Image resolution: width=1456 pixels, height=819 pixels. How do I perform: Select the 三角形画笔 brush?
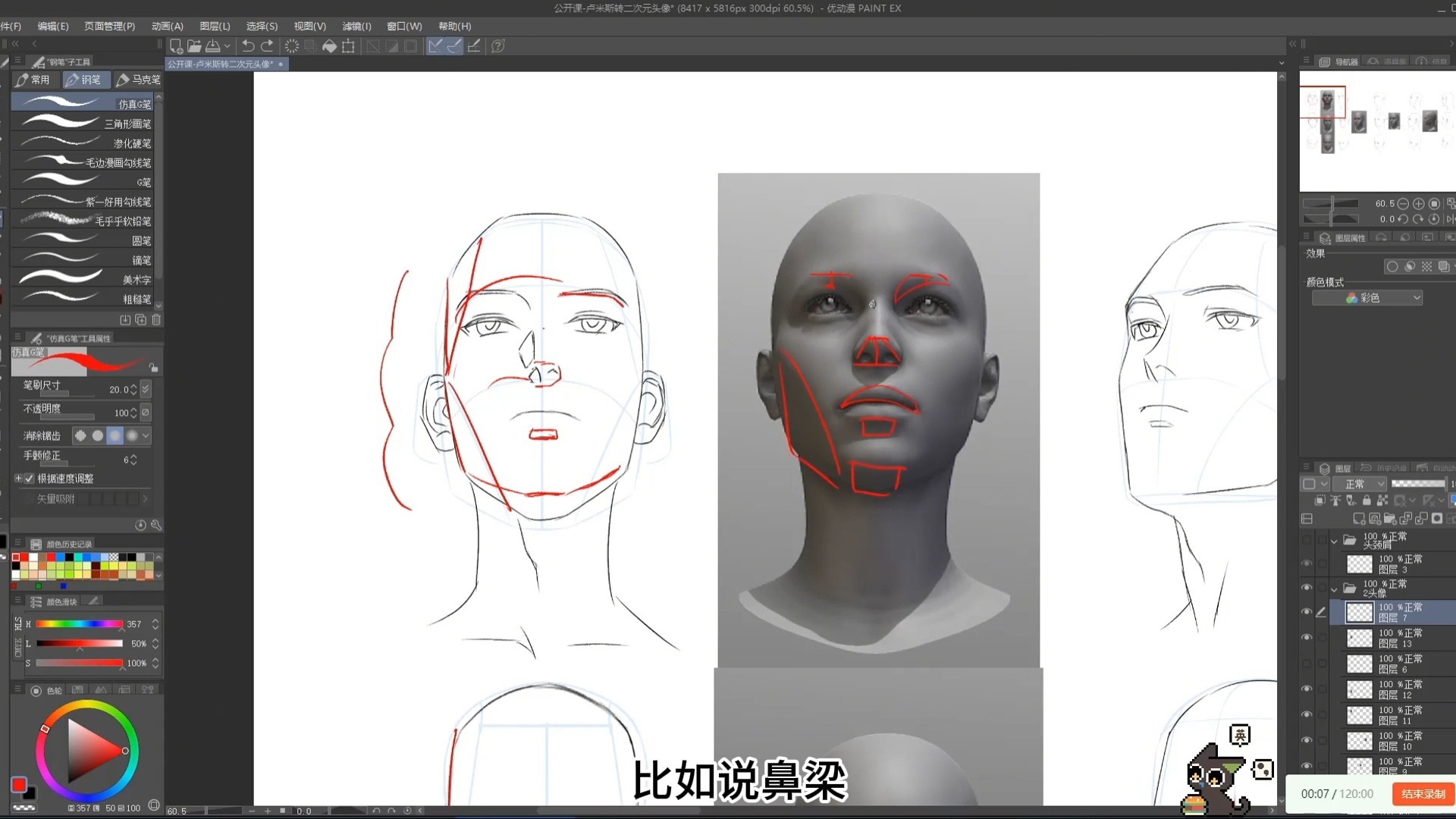83,123
